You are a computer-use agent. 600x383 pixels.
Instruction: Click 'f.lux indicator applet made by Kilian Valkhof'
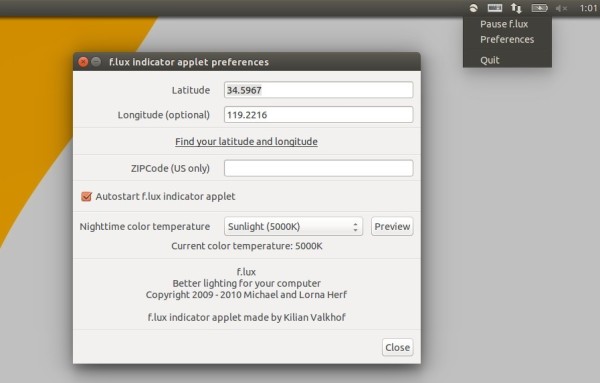(247, 317)
